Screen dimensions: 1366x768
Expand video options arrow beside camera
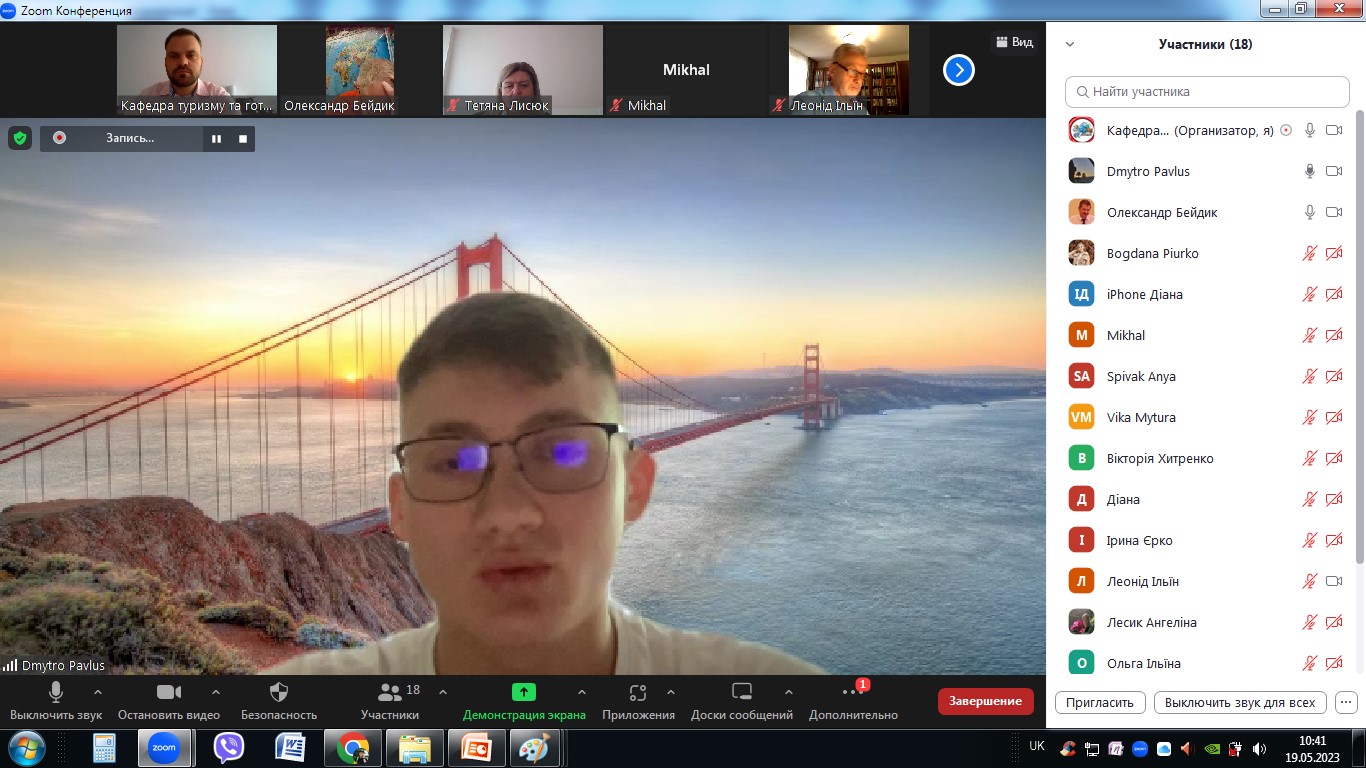215,691
